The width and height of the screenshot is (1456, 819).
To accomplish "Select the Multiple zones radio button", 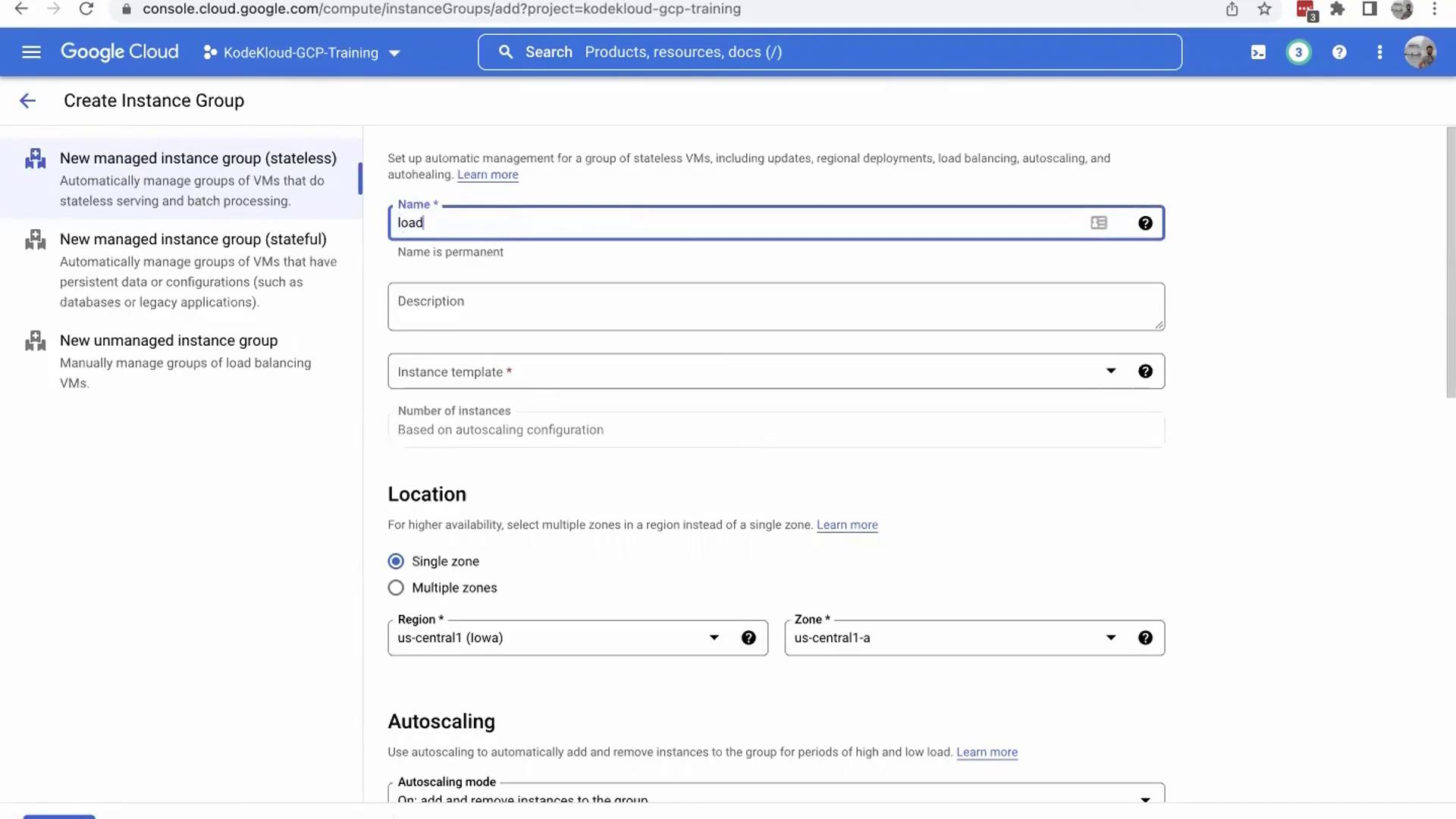I will (396, 588).
